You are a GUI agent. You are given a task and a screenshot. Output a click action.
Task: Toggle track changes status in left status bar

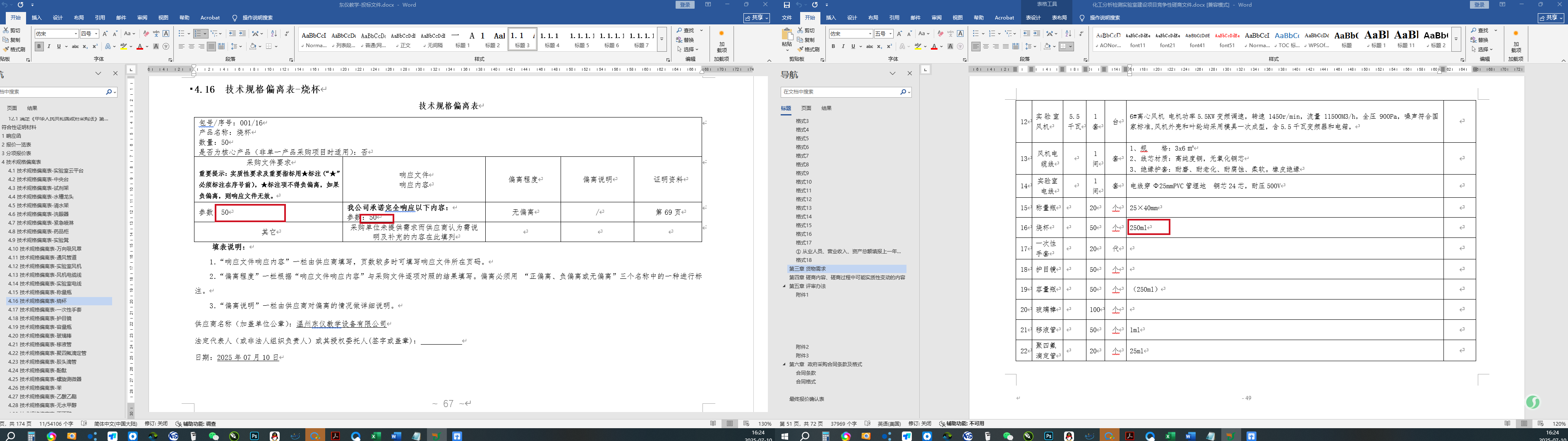(156, 424)
